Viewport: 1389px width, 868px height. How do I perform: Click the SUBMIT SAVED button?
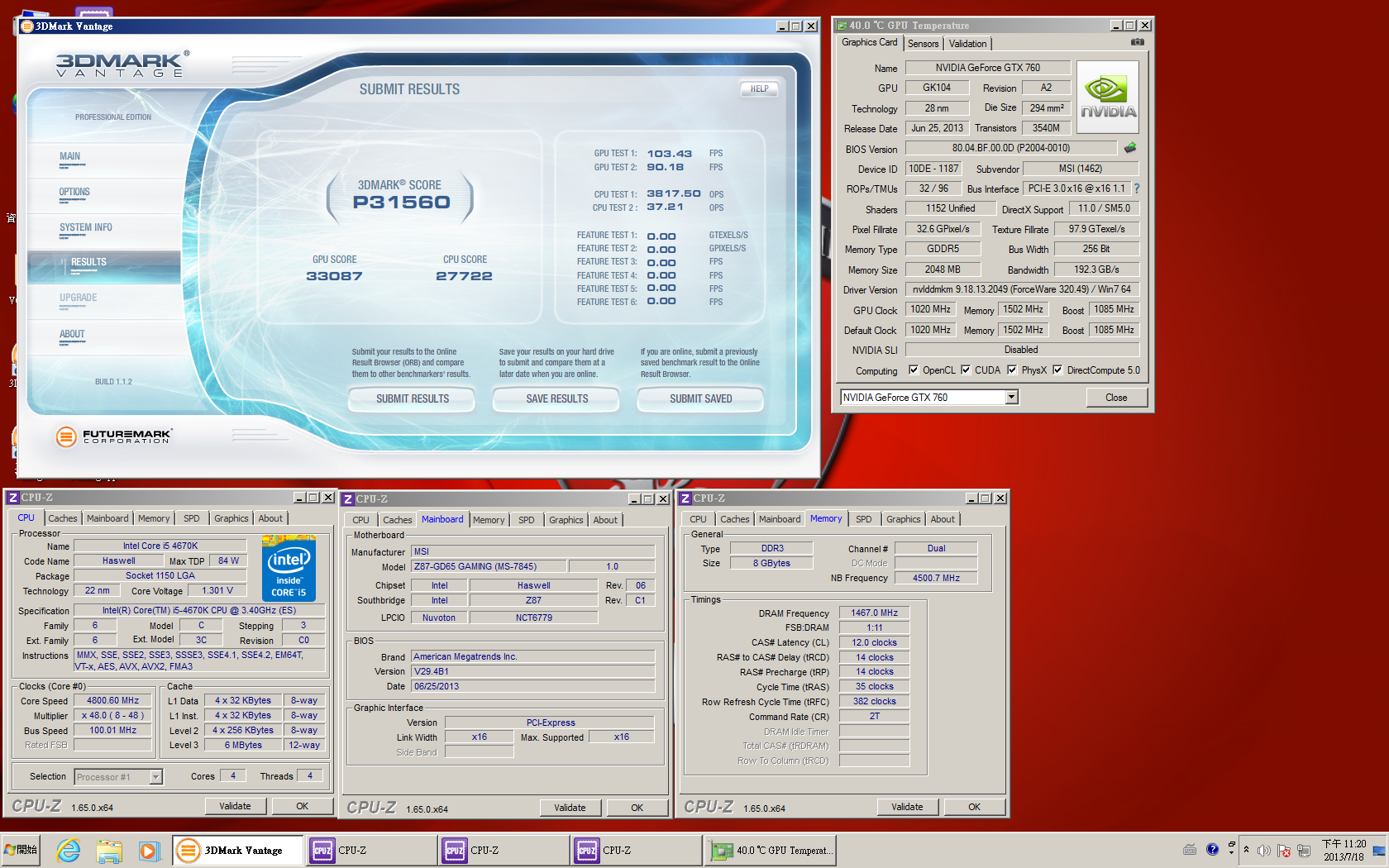point(700,398)
